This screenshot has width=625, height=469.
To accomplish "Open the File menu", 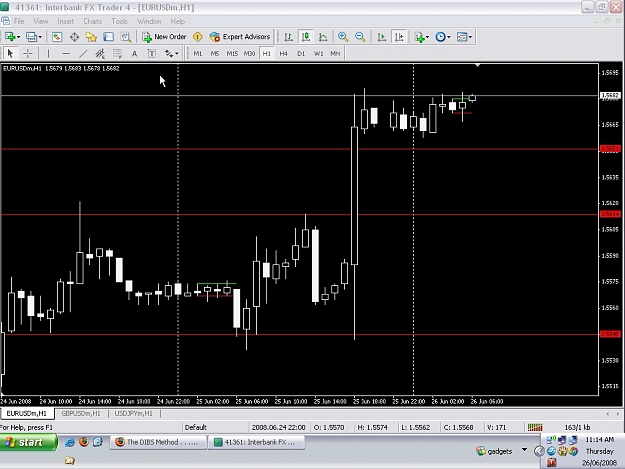I will click(x=19, y=21).
